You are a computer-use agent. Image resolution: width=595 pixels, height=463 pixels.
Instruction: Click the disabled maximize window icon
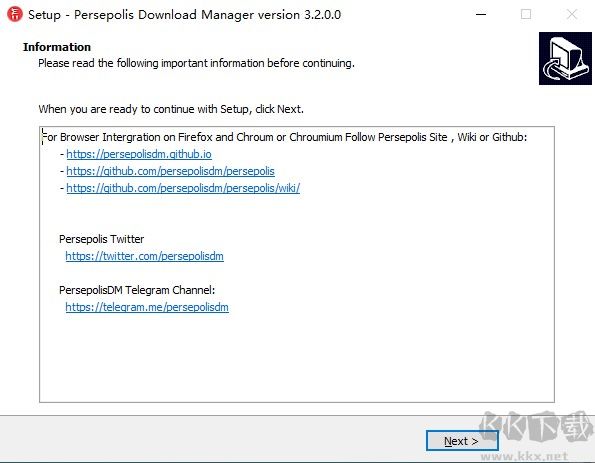[x=526, y=14]
